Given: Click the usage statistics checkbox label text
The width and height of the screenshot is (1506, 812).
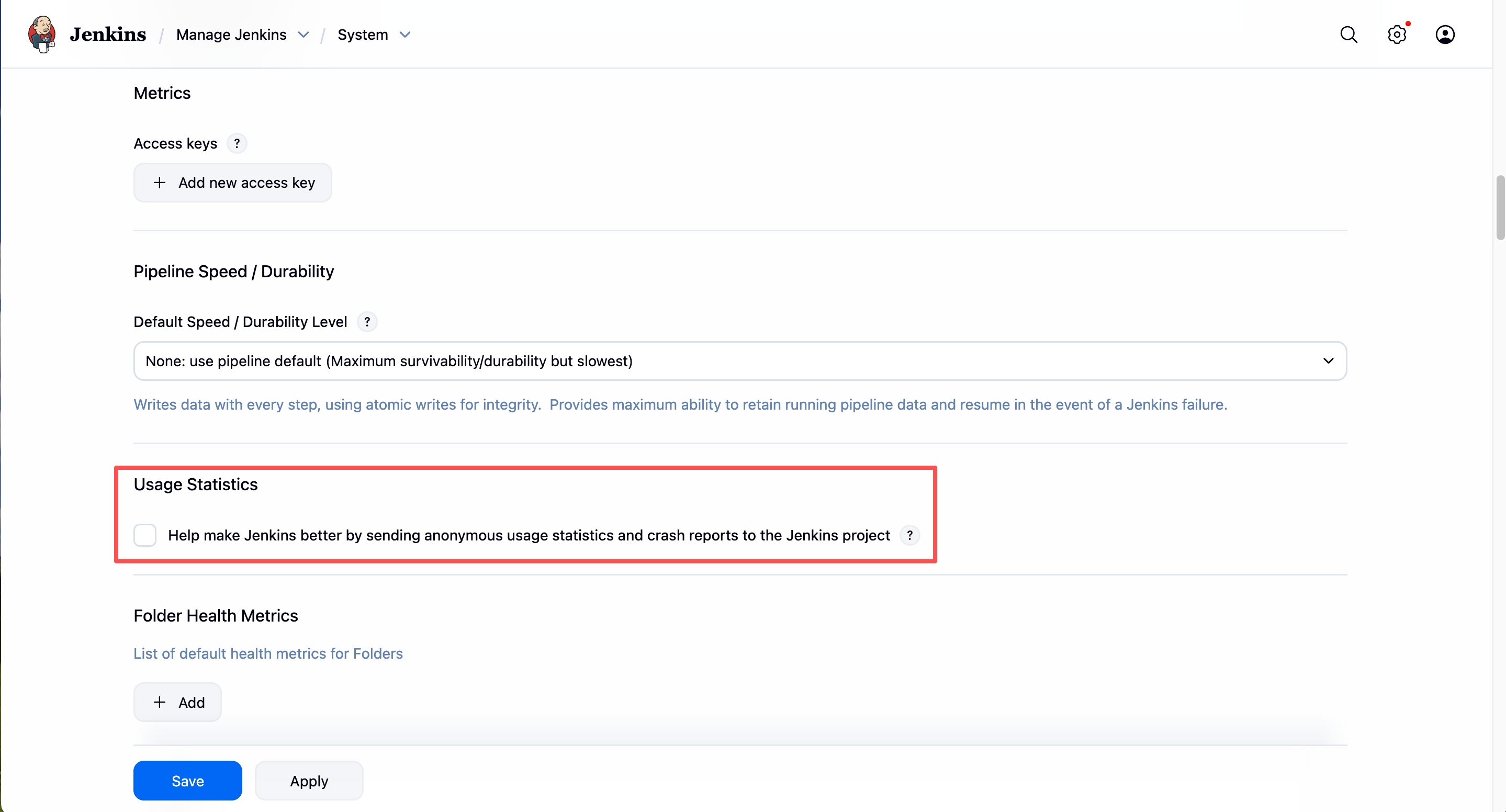Looking at the screenshot, I should [529, 535].
